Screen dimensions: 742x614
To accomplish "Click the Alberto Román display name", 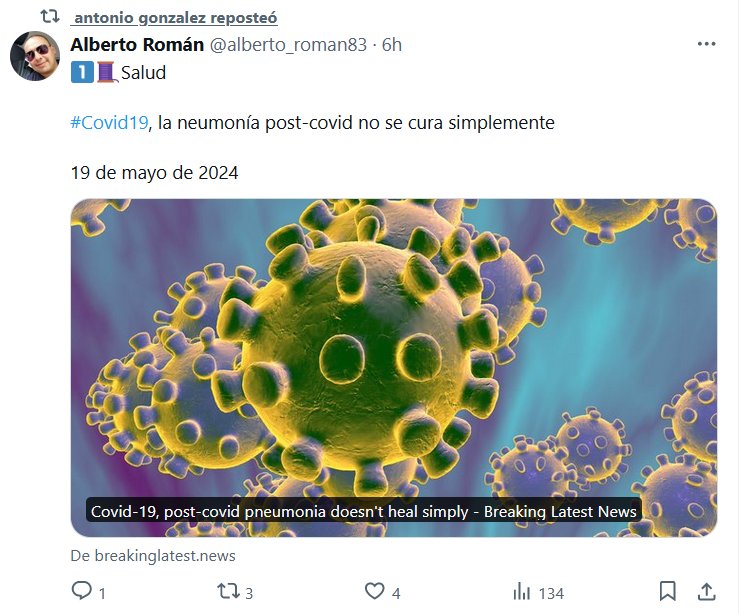I will 137,44.
